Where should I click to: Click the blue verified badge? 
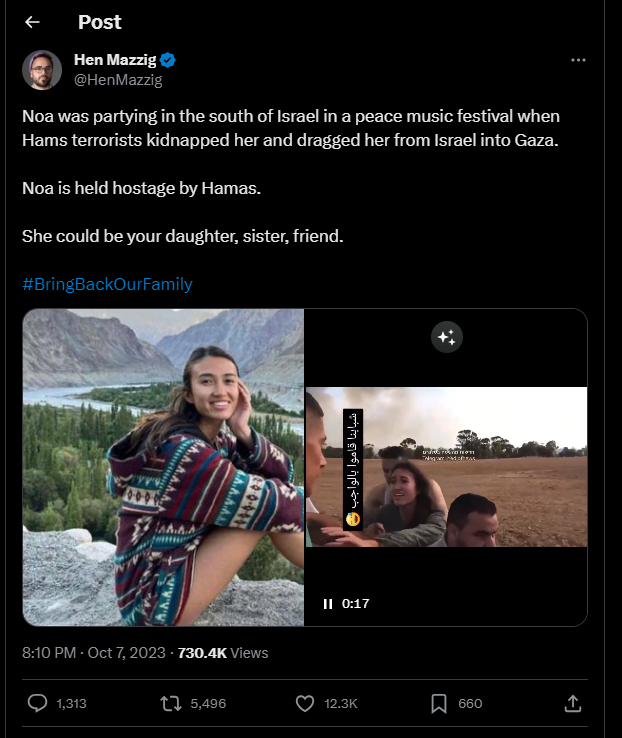pos(170,60)
